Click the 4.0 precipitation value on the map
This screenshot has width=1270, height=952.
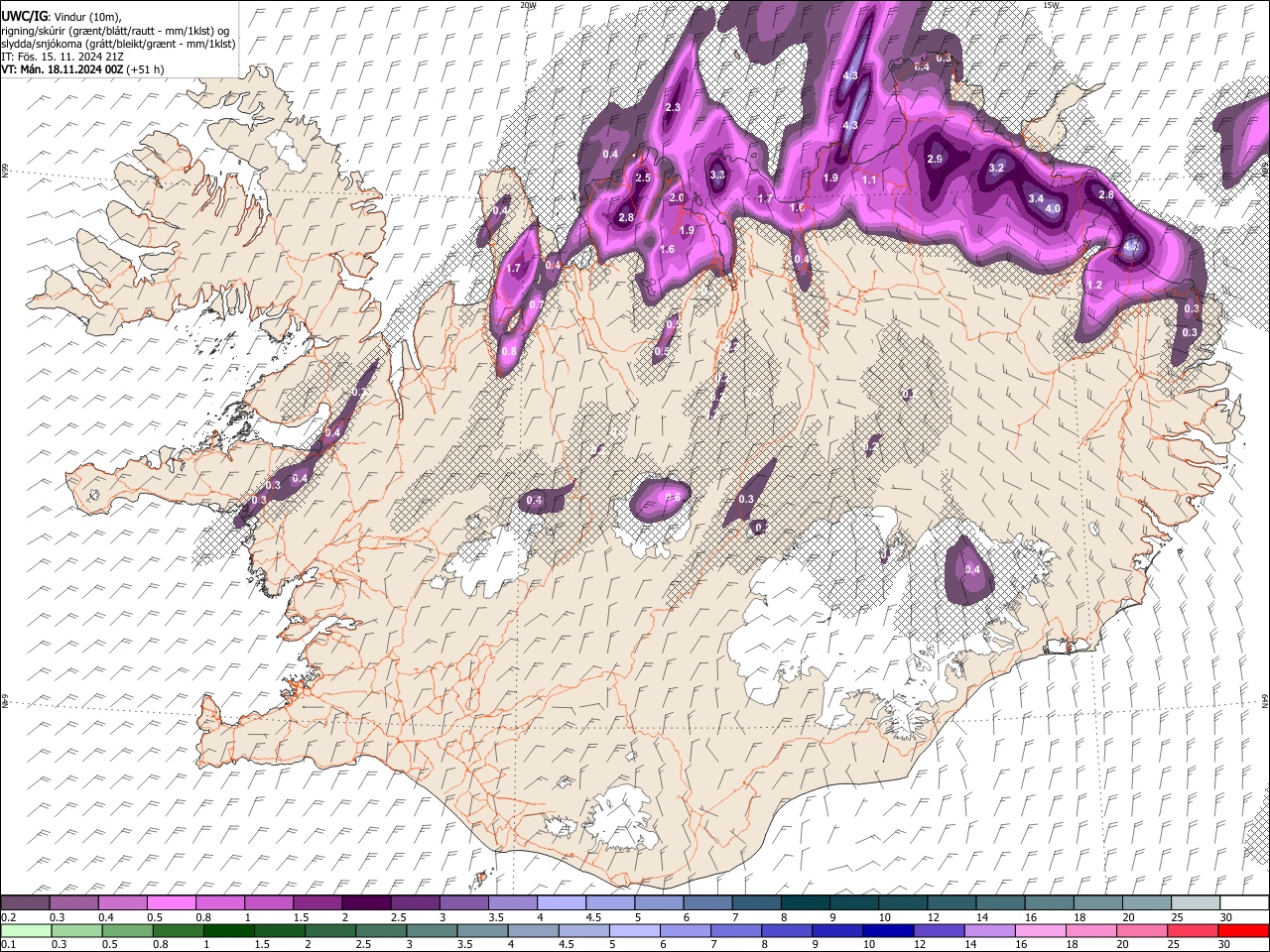1053,209
